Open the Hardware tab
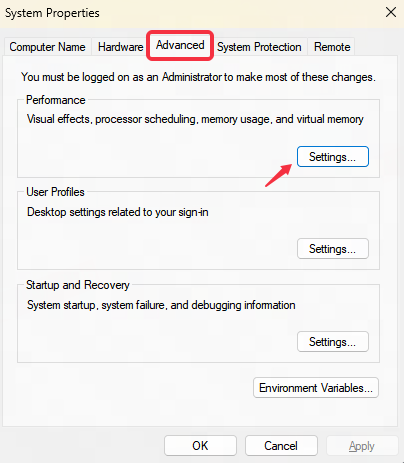 (120, 47)
